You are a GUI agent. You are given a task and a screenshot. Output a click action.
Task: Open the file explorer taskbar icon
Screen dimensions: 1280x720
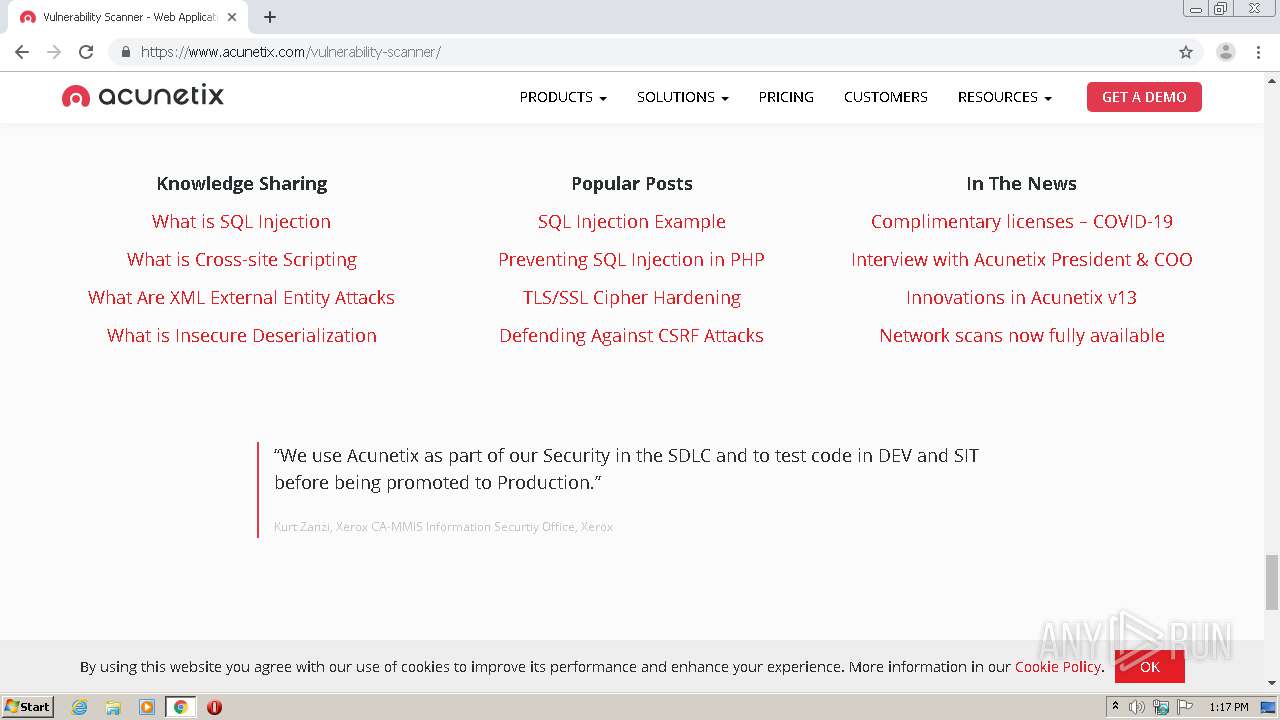pos(113,707)
